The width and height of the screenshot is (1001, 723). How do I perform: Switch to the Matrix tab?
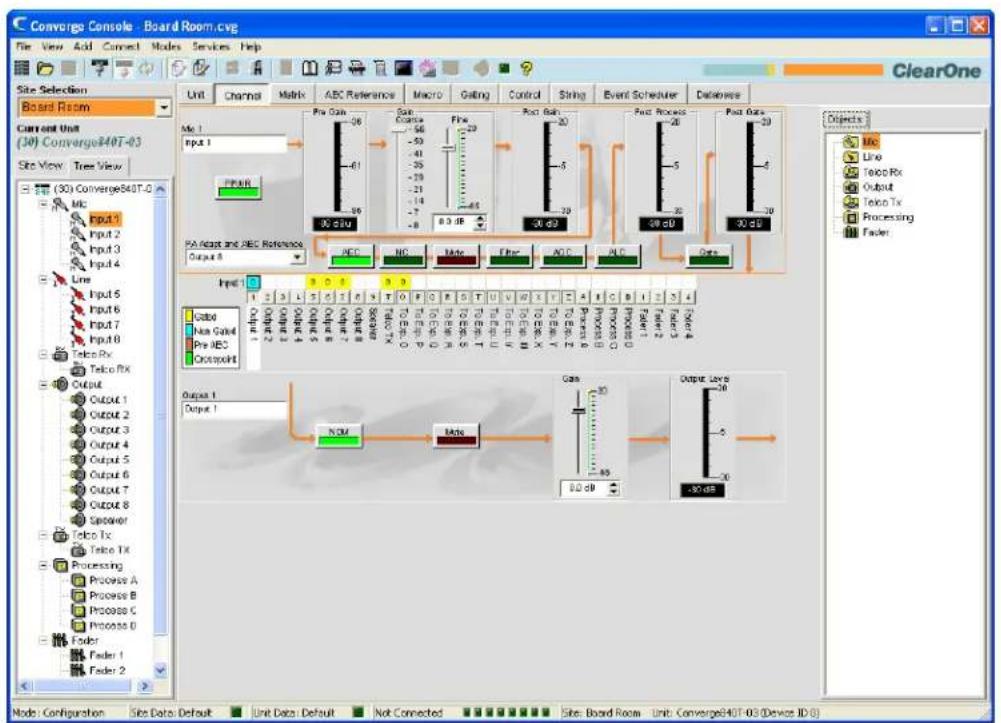[292, 94]
